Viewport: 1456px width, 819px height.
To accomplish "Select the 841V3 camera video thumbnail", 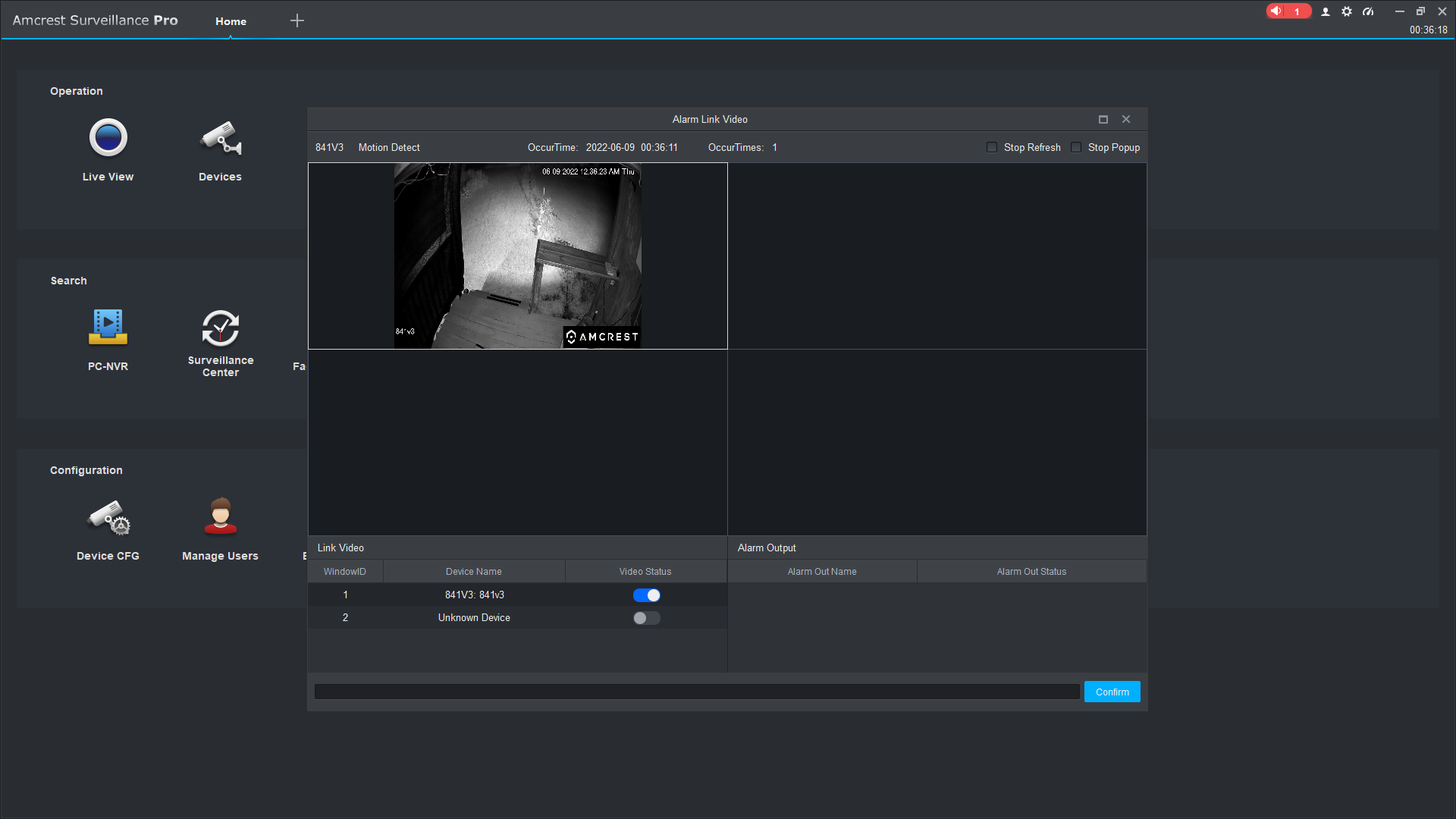I will coord(518,256).
